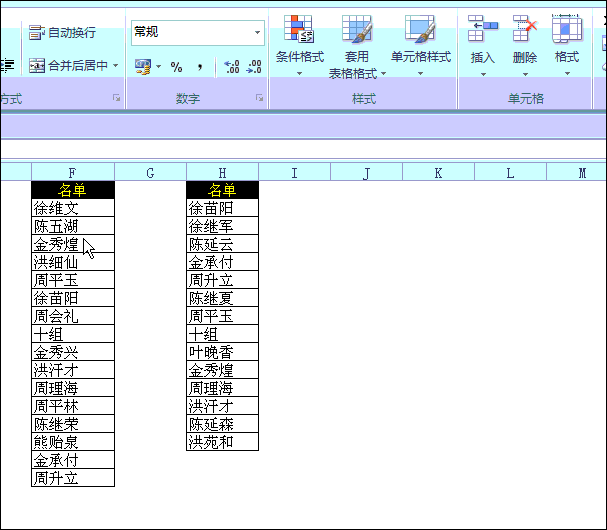Select cell containing 陈五湖
Image resolution: width=607 pixels, height=530 pixels.
pos(73,226)
